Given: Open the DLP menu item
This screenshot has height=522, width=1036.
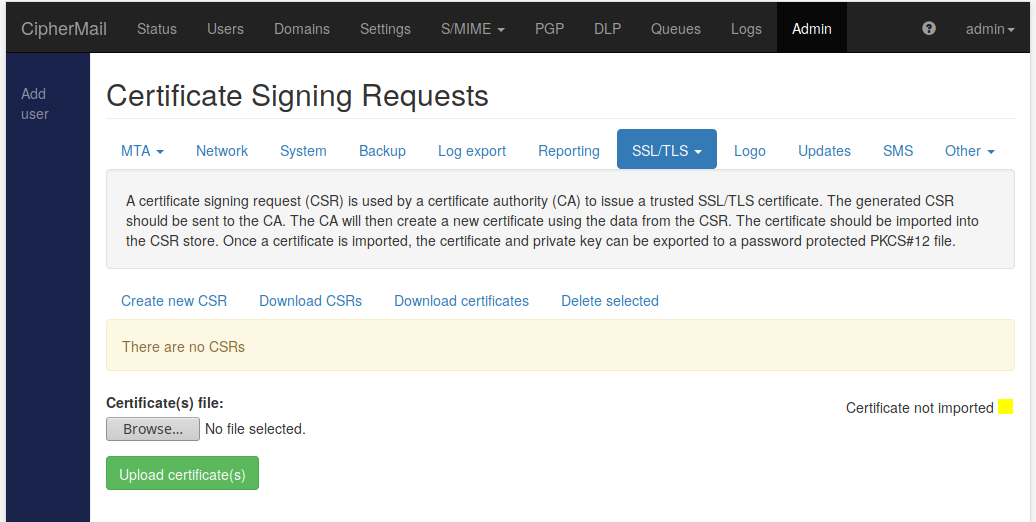Looking at the screenshot, I should pyautogui.click(x=607, y=29).
